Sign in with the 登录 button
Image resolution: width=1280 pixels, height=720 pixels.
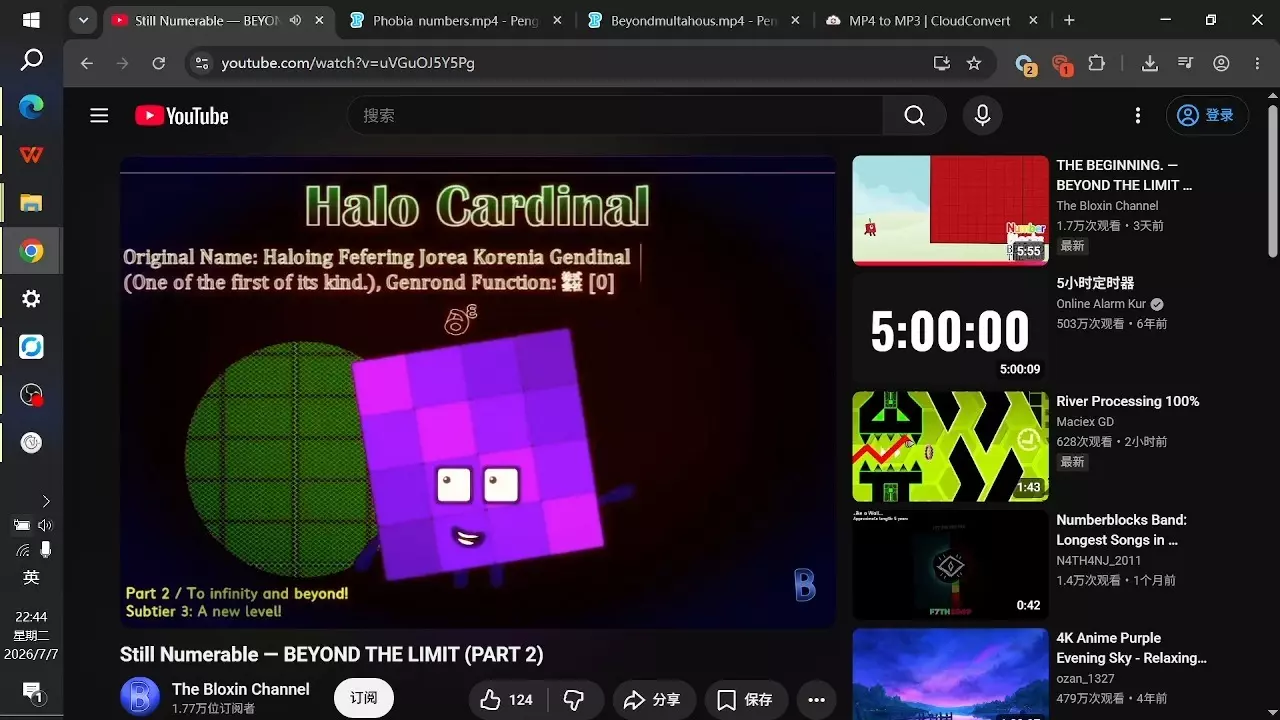1207,116
